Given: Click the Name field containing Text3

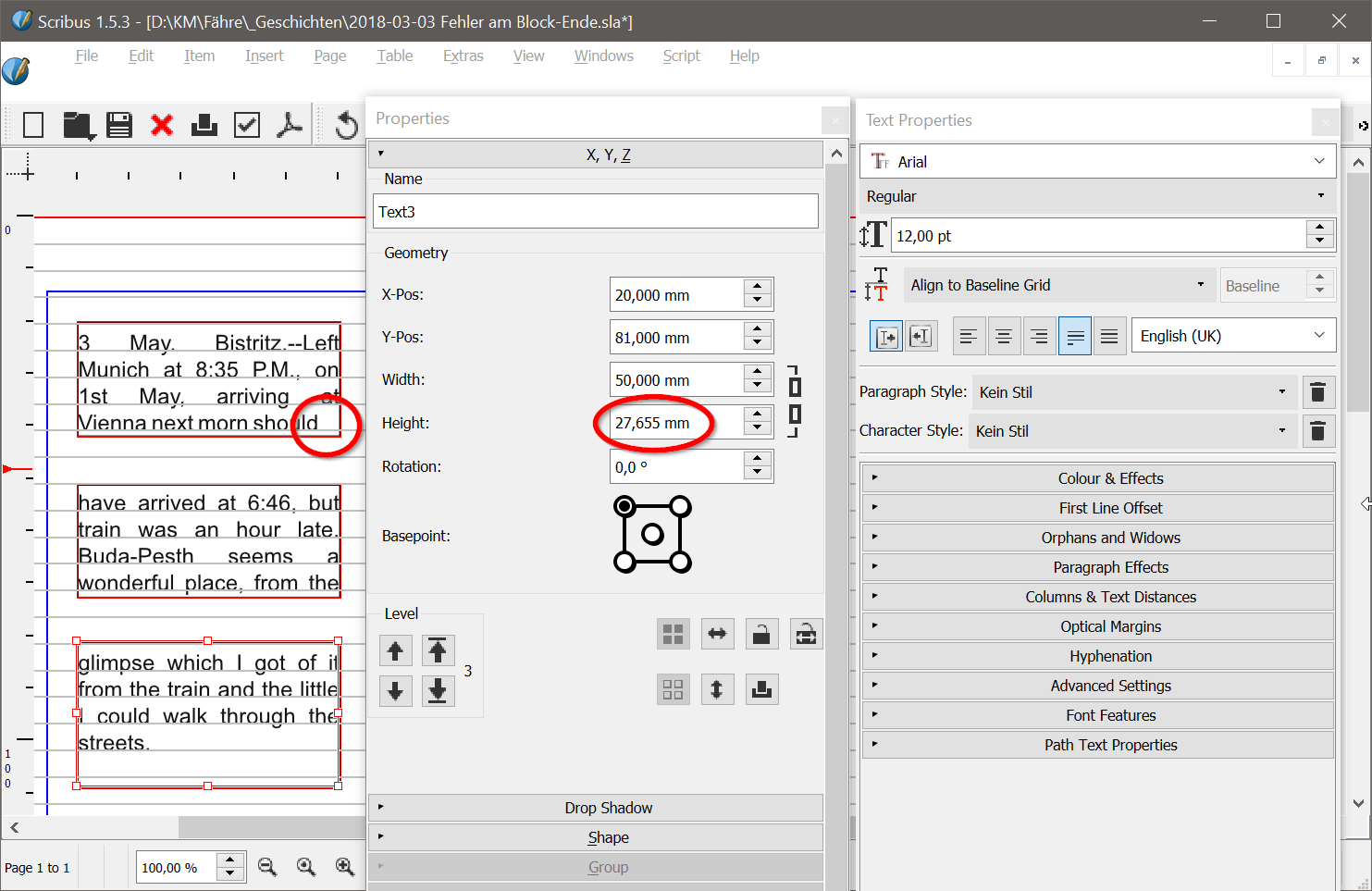Looking at the screenshot, I should 595,212.
